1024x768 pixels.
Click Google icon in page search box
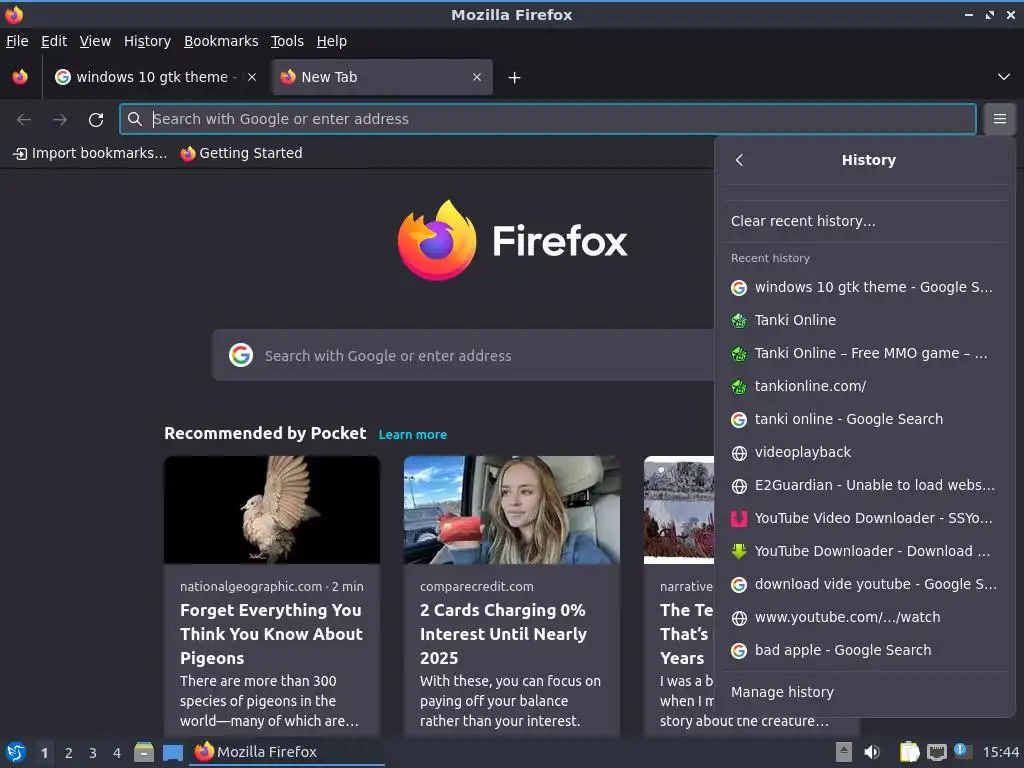pyautogui.click(x=241, y=355)
